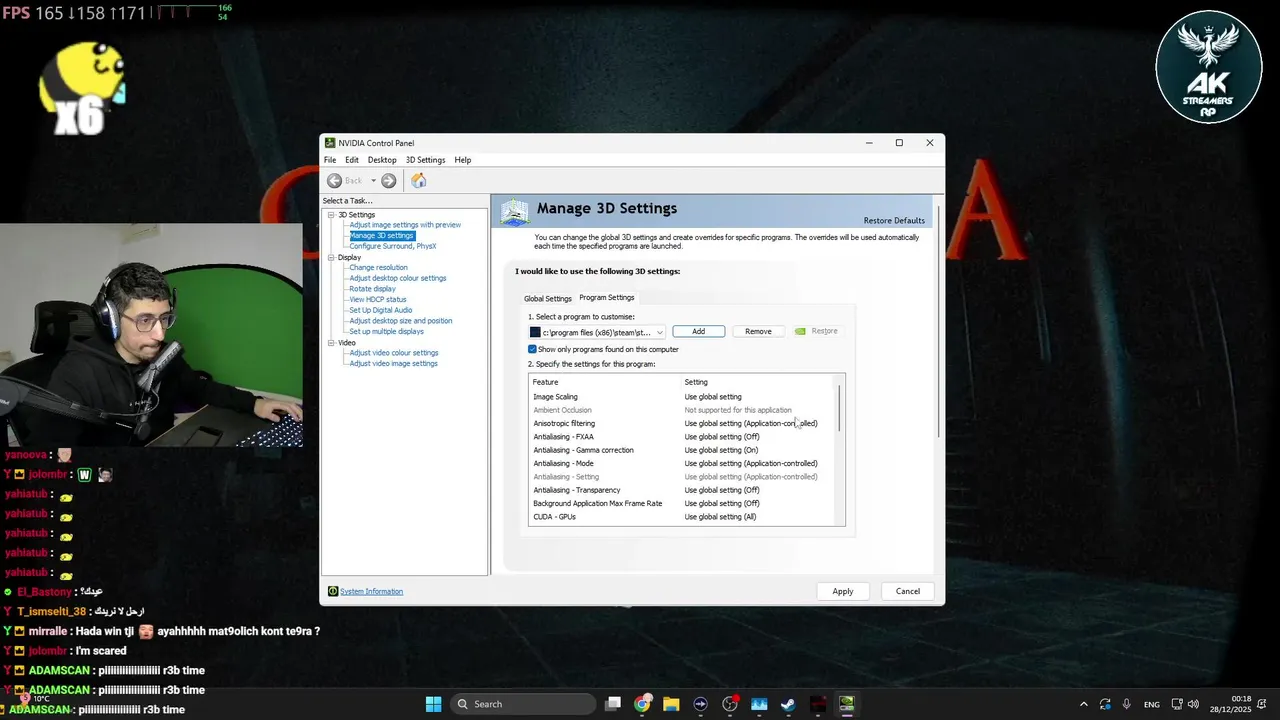Select Adjust desktop size and position
The width and height of the screenshot is (1280, 720).
point(401,321)
